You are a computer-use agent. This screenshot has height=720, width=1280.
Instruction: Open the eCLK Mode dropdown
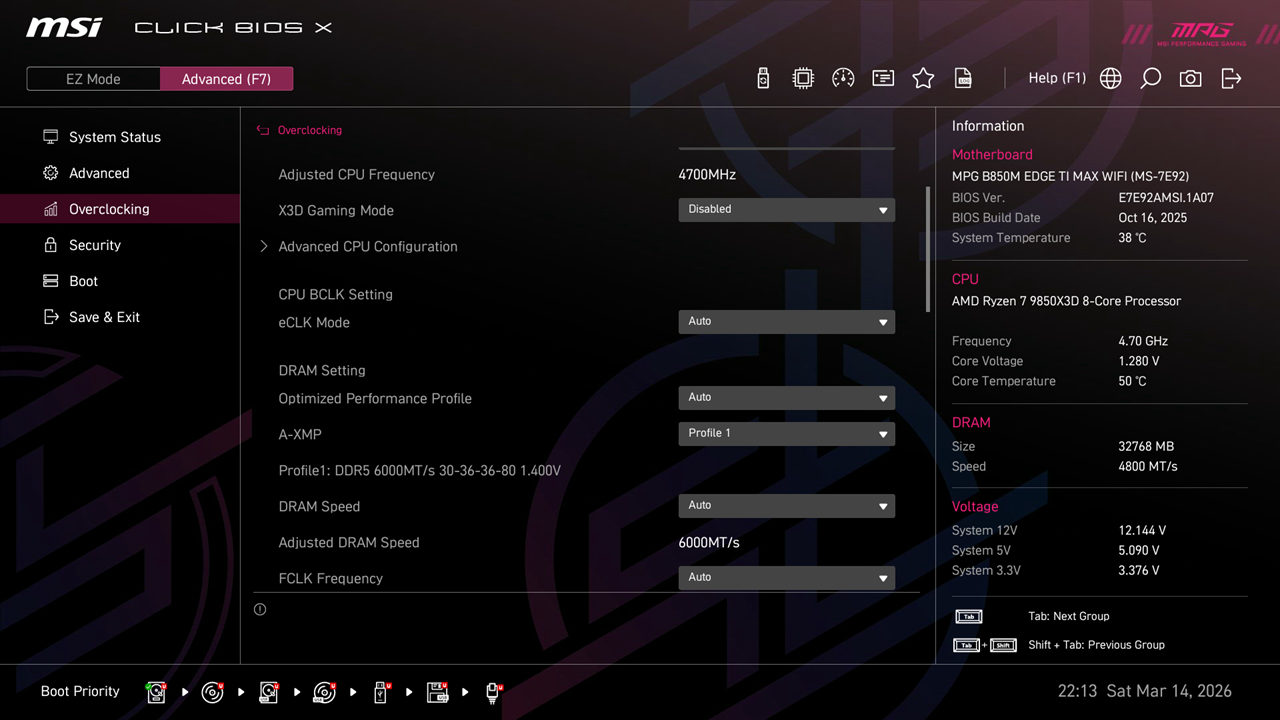(786, 322)
